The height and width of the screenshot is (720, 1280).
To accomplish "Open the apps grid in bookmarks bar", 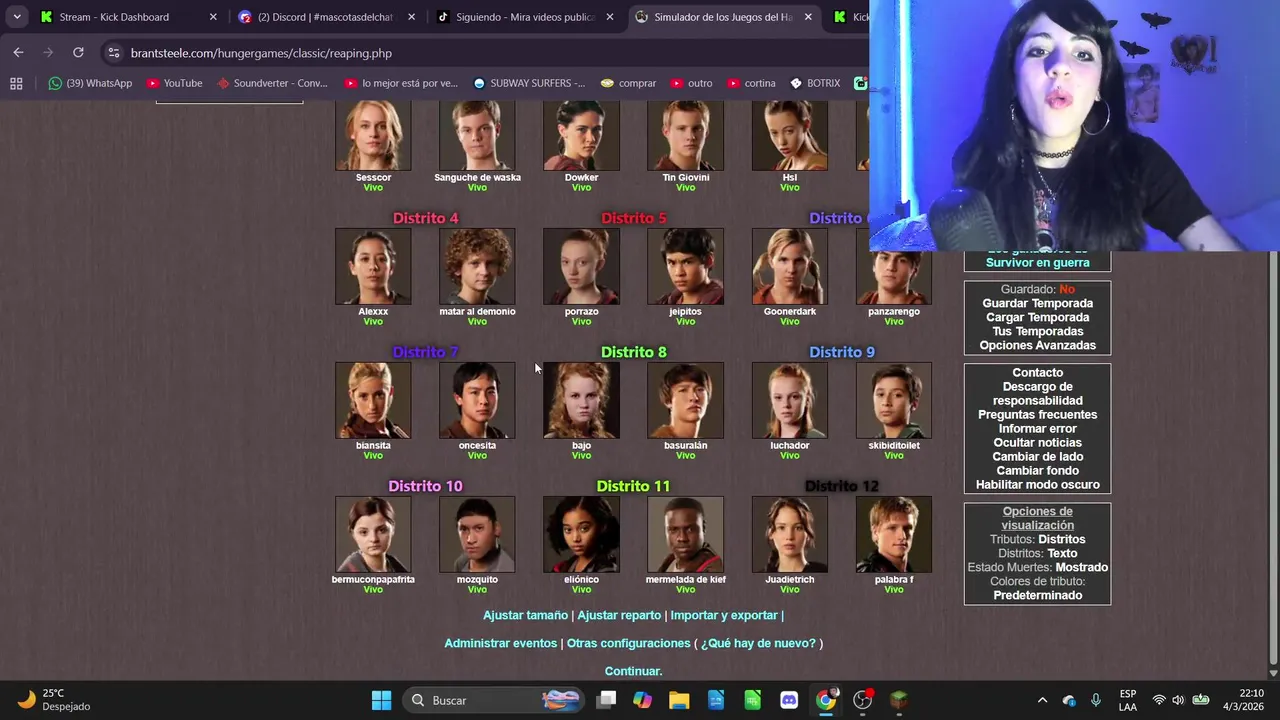I will click(x=16, y=83).
